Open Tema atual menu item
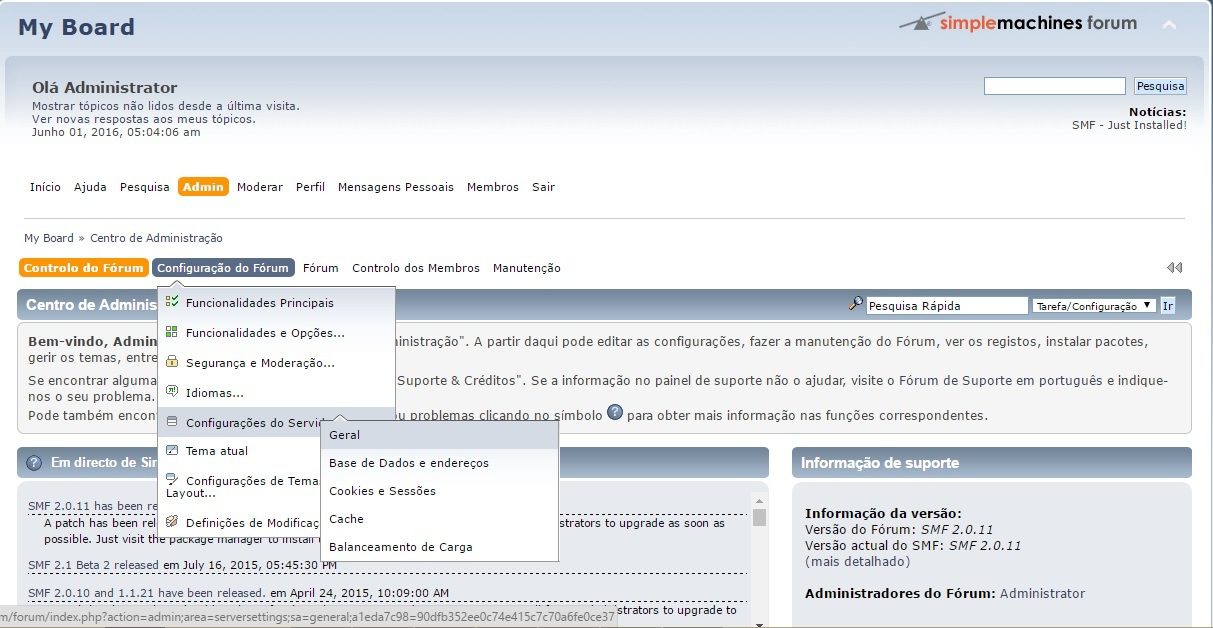This screenshot has height=628, width=1213. pyautogui.click(x=240, y=450)
